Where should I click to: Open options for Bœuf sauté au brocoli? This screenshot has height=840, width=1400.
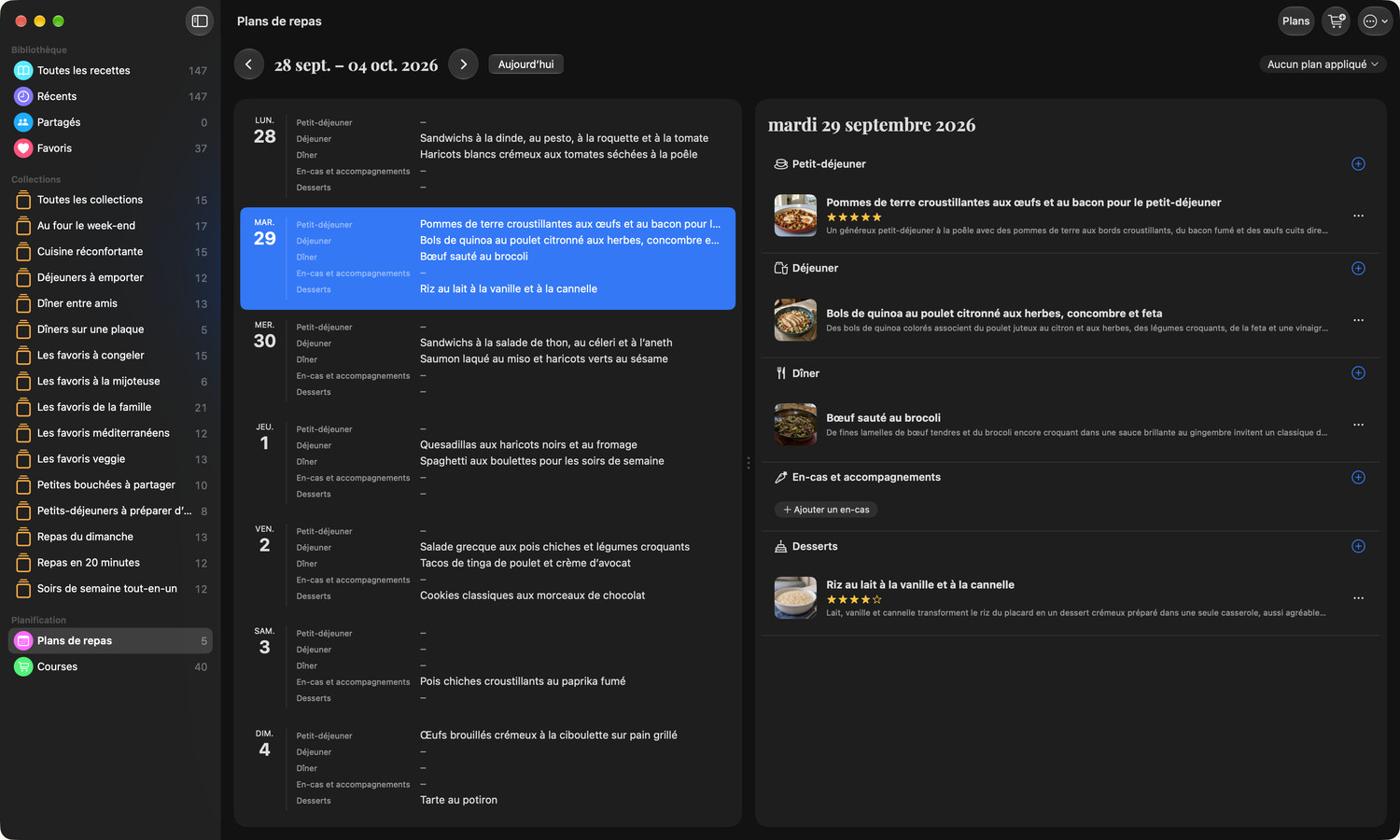(x=1358, y=425)
